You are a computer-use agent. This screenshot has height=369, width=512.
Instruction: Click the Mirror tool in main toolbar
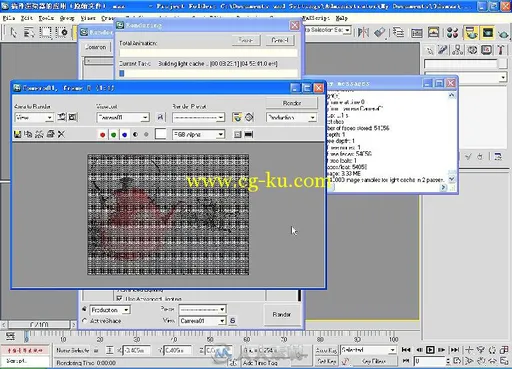[x=363, y=32]
